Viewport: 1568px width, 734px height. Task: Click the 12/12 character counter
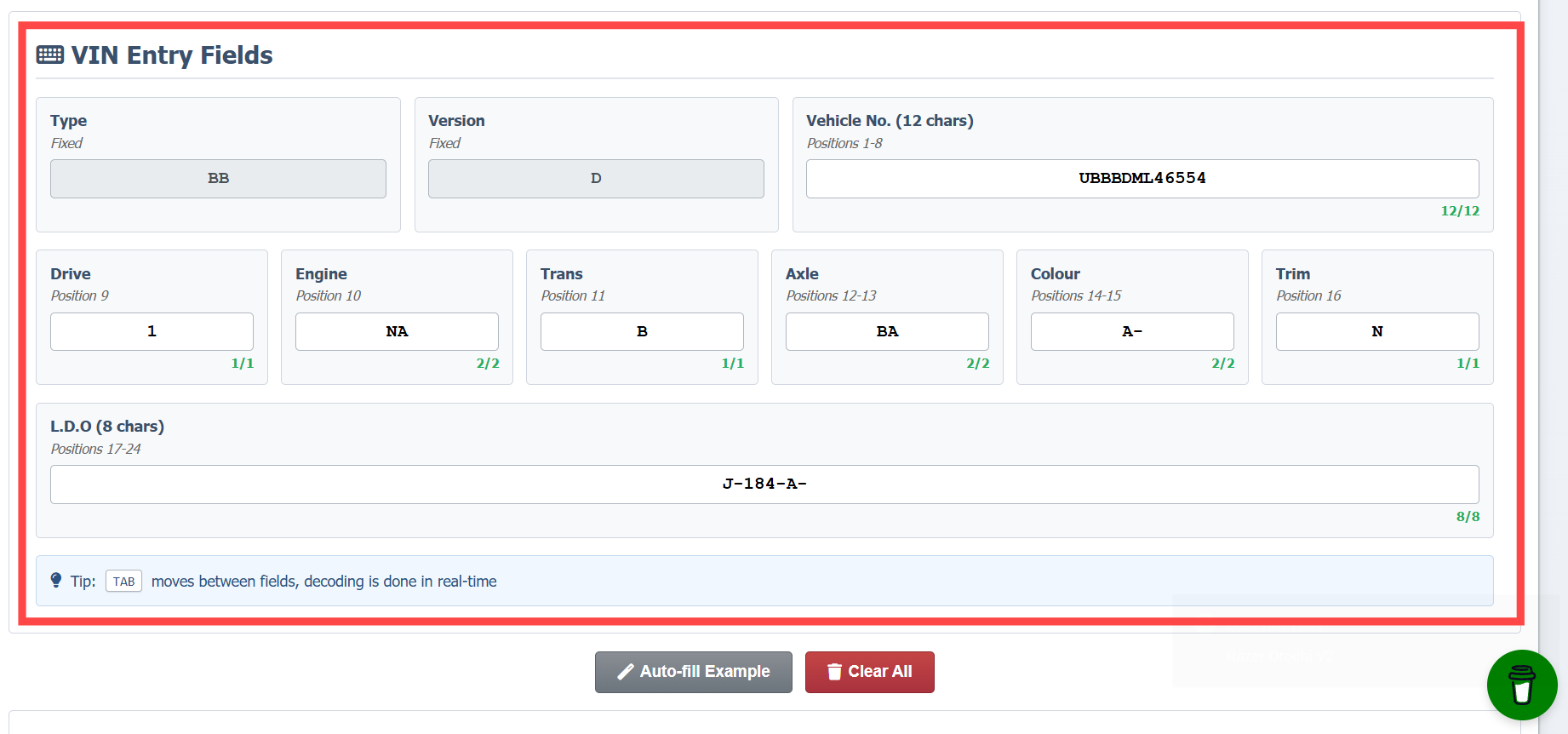point(1459,211)
